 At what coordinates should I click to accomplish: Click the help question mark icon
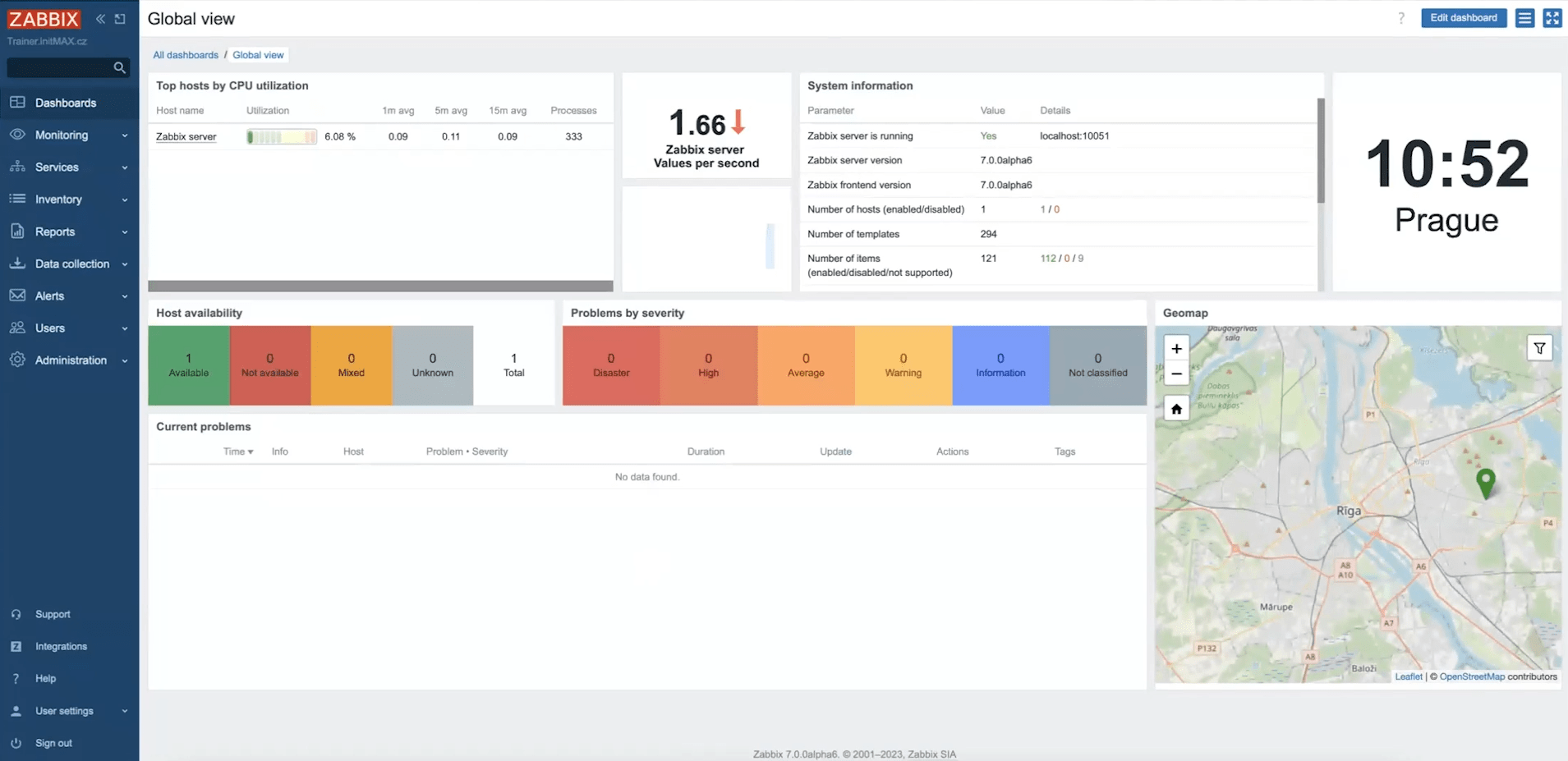1401,18
